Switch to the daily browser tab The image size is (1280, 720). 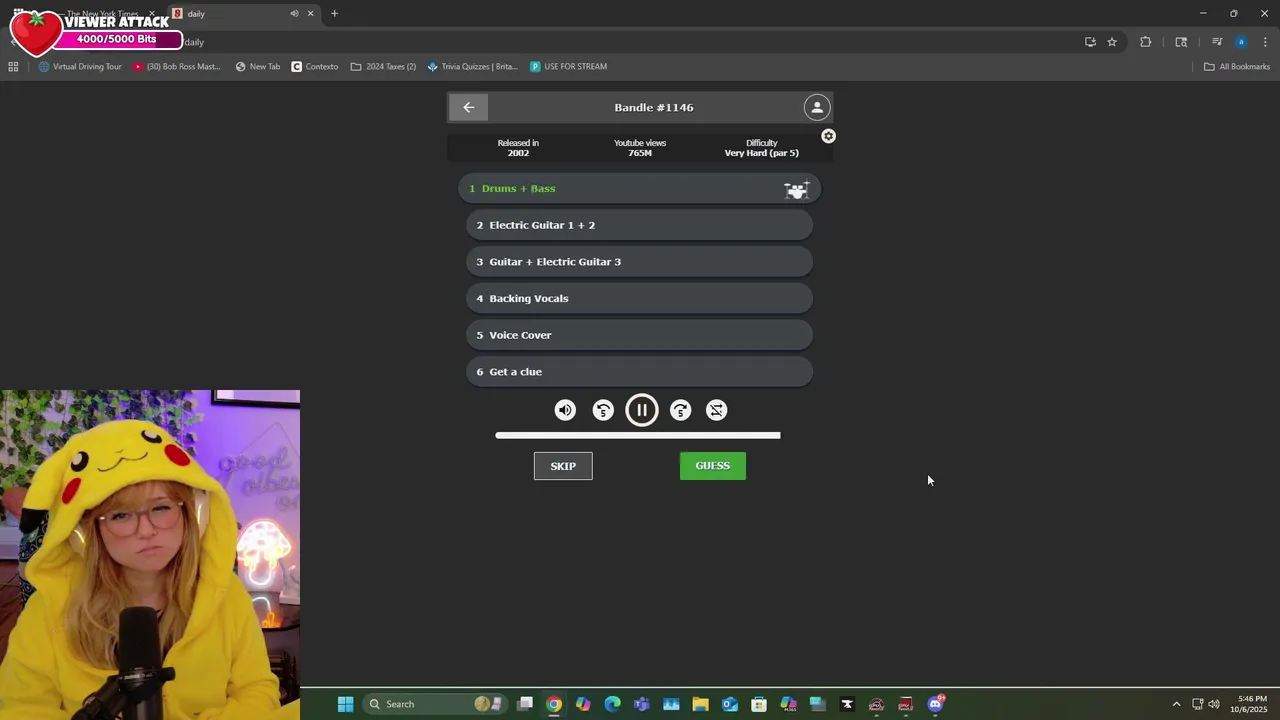(x=240, y=14)
